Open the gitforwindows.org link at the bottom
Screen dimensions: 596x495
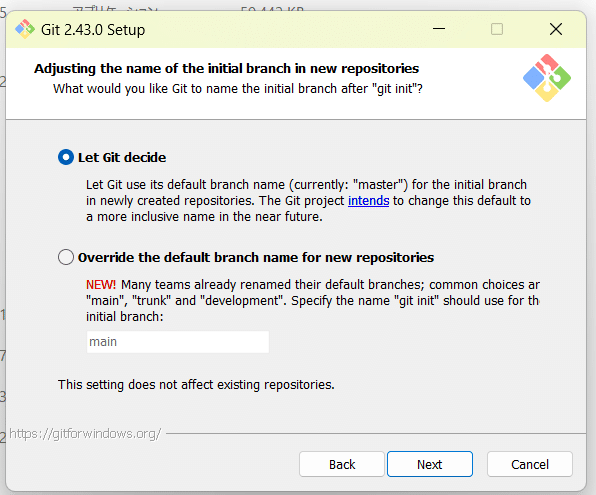pyautogui.click(x=85, y=434)
